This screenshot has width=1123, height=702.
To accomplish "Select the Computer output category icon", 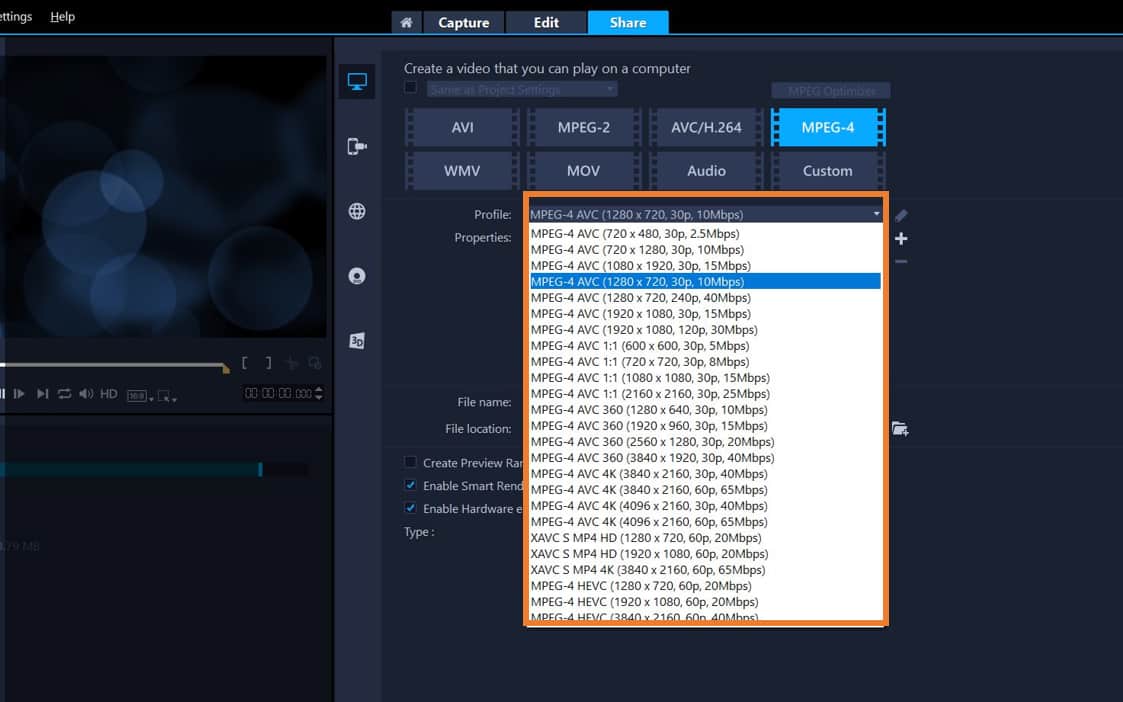I will click(357, 82).
